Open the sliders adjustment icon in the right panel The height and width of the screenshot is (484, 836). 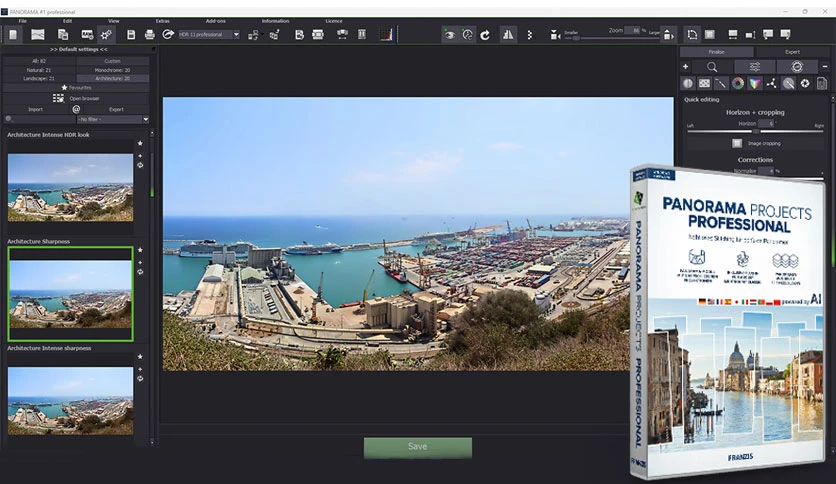point(755,67)
